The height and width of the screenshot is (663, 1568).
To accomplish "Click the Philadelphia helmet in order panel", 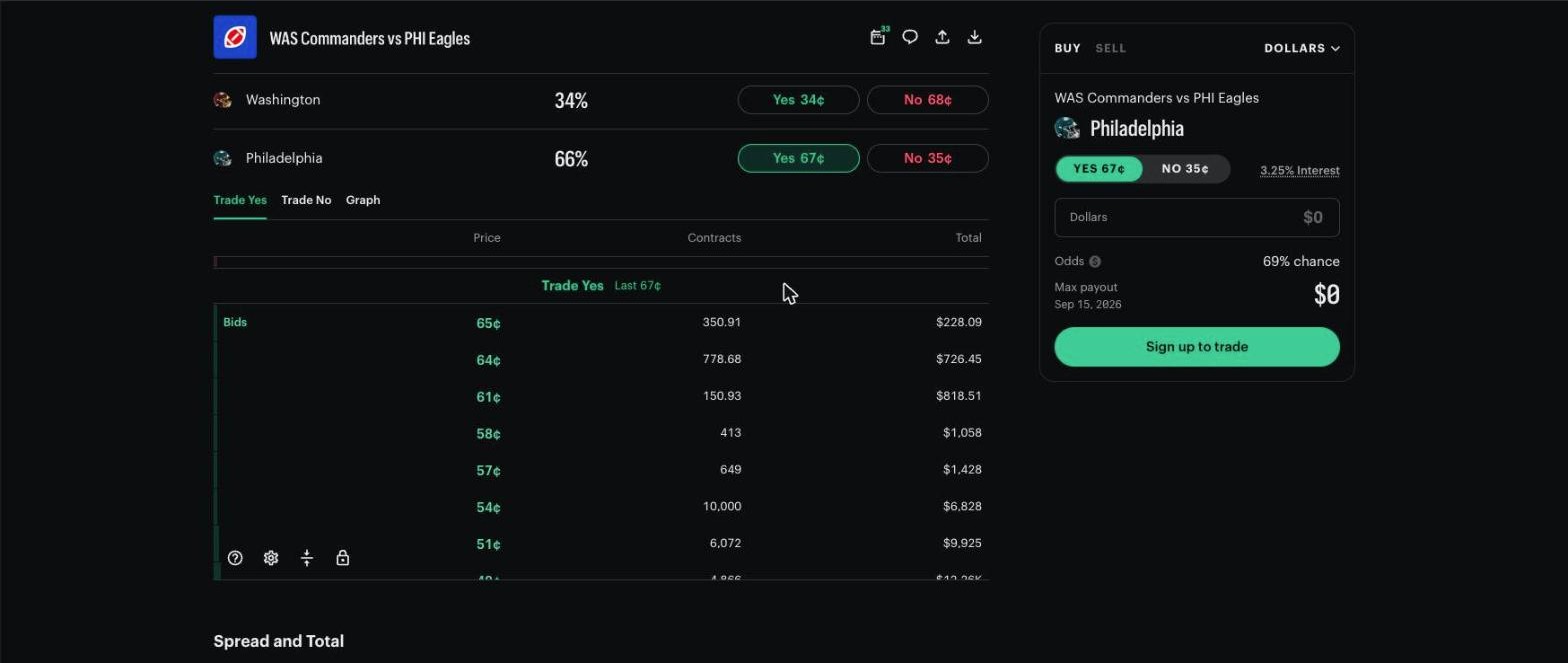I will point(1068,128).
